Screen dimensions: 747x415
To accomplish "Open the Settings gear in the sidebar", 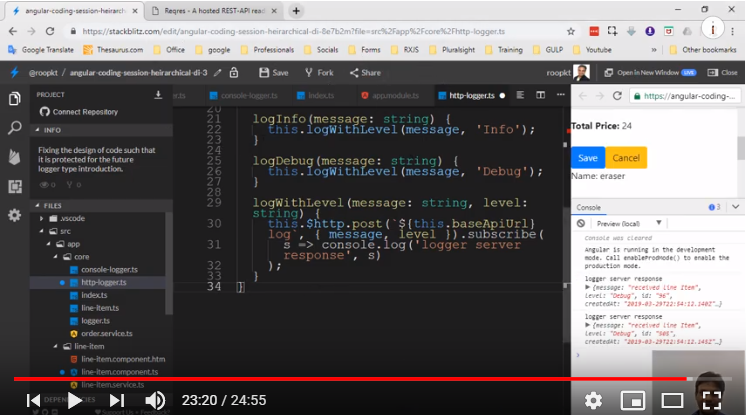I will point(14,215).
